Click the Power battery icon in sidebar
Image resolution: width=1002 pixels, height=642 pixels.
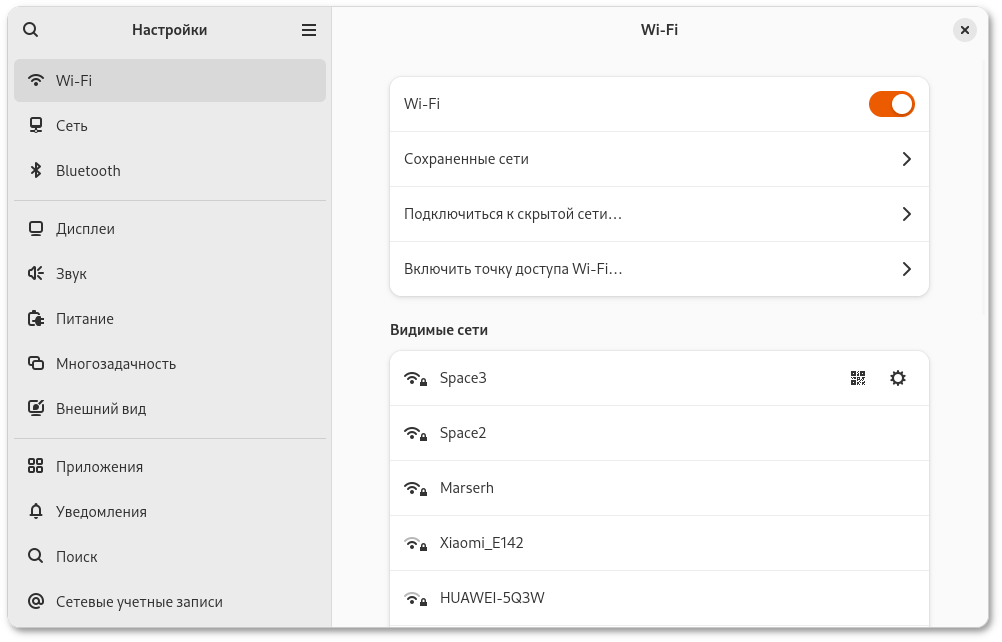(36, 319)
